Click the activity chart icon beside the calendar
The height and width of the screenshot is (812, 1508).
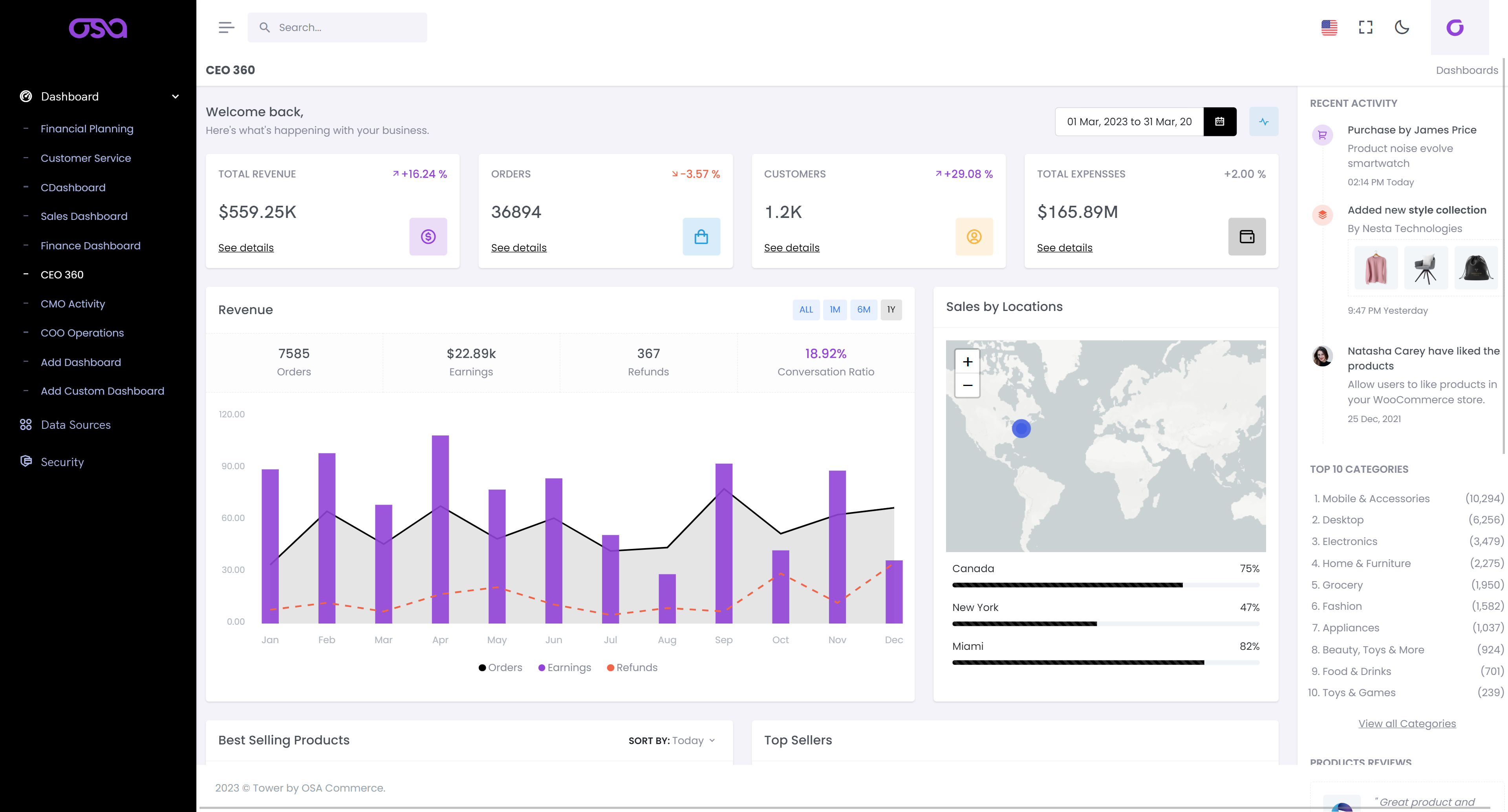coord(1264,121)
